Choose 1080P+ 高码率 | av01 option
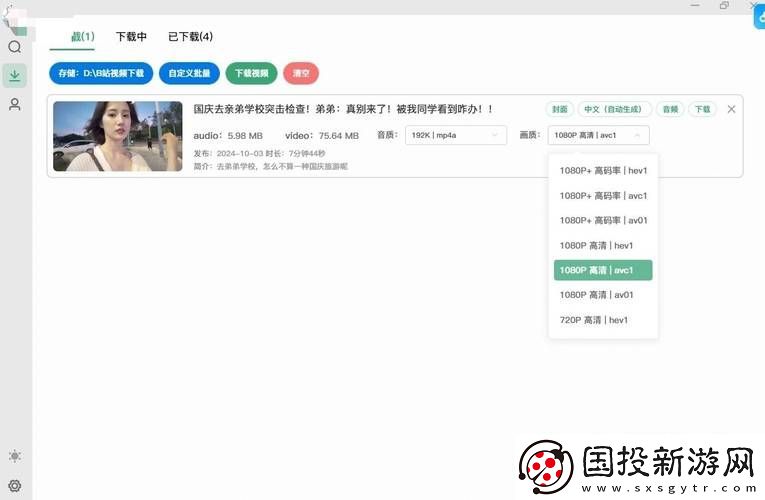This screenshot has width=765, height=500. tap(603, 220)
